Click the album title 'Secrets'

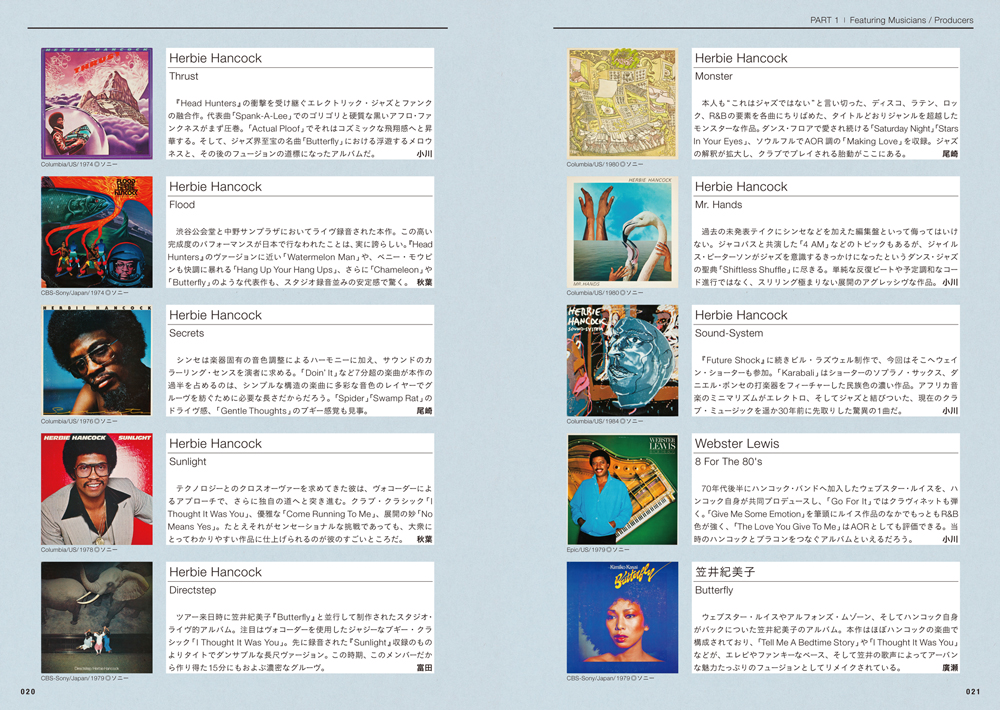186,333
